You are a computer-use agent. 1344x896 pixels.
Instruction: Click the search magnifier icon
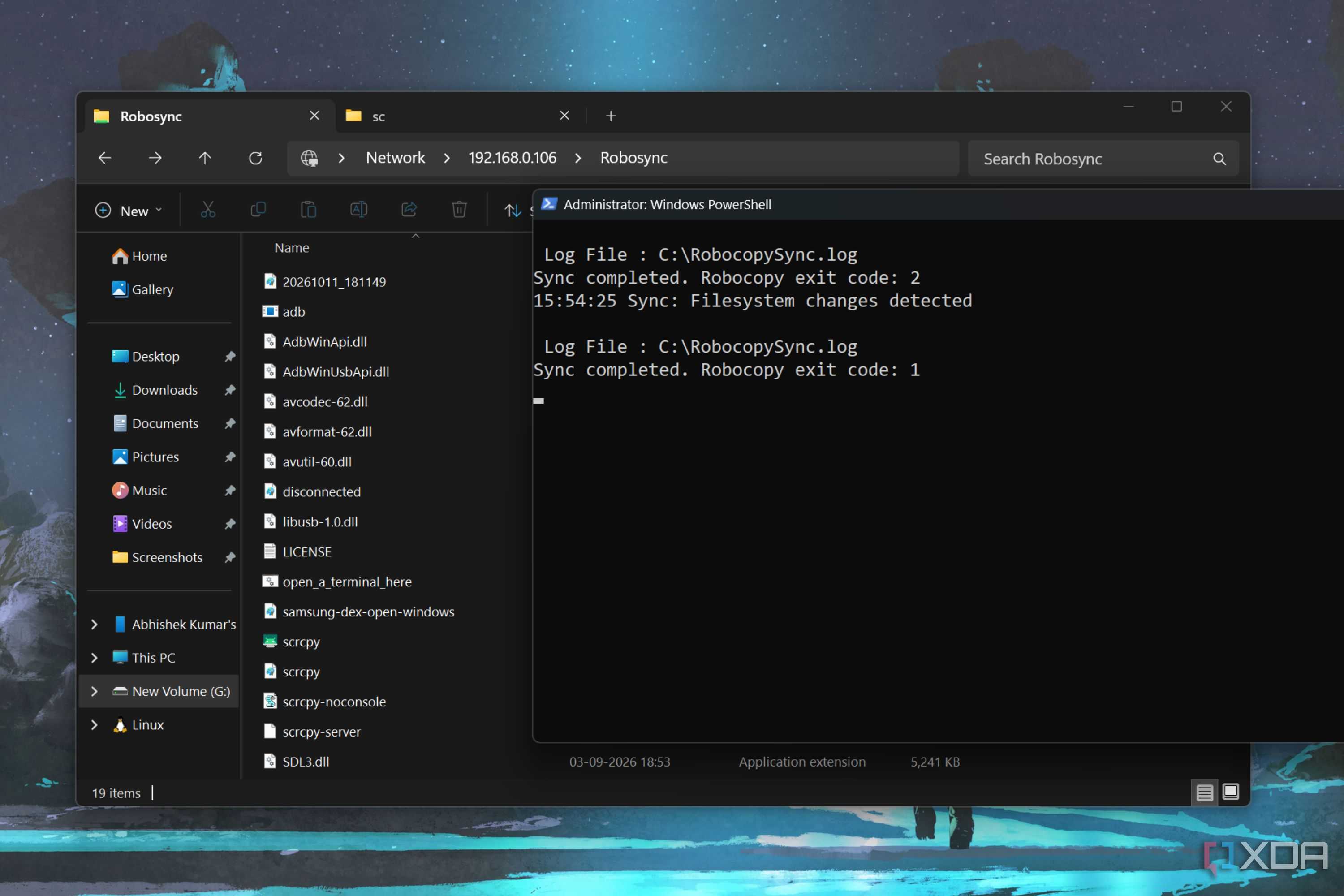tap(1219, 159)
